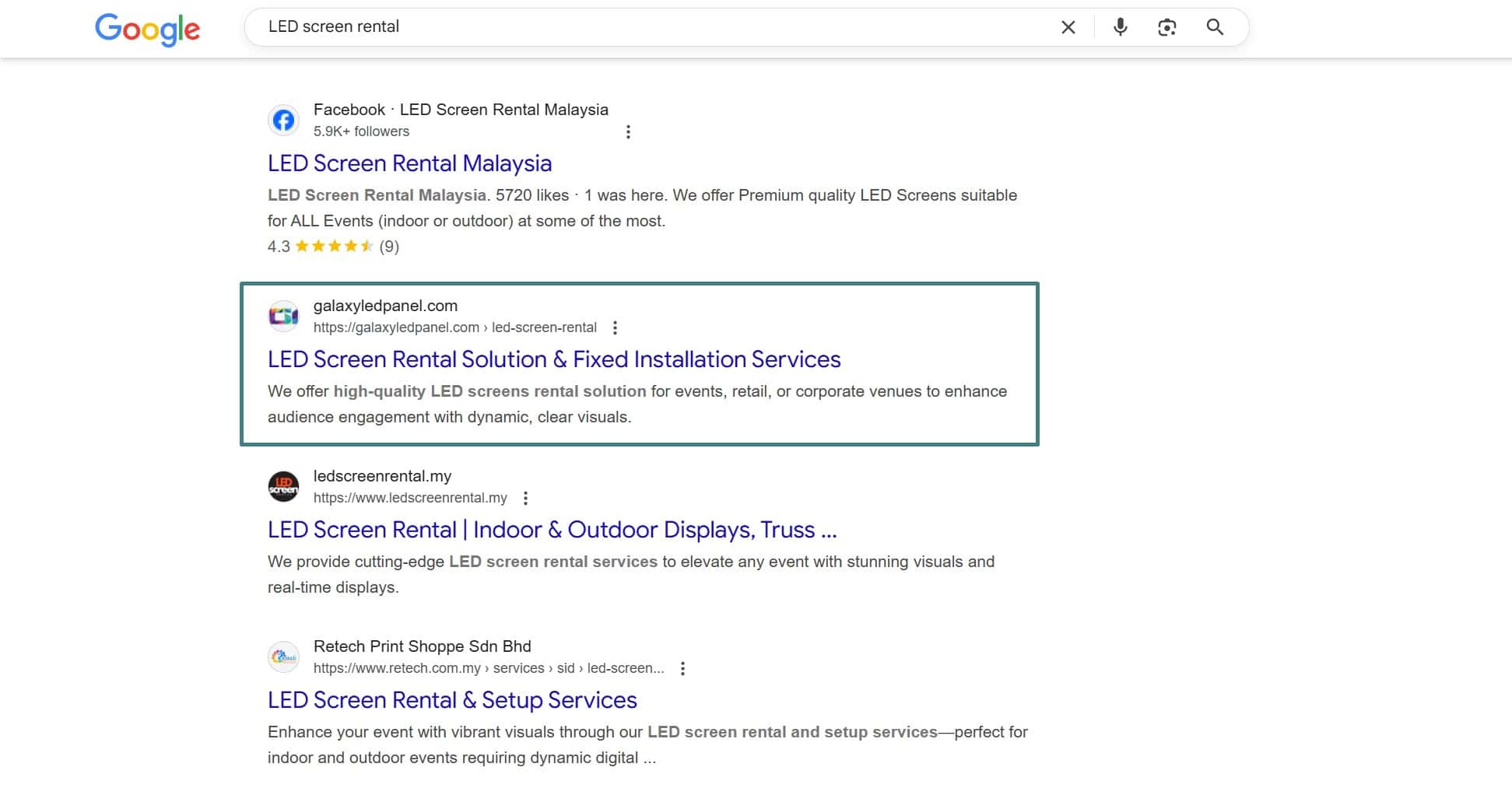The image size is (1512, 788).
Task: Open LED Screen Rental Solution & Fixed Installation link
Action: 554,359
